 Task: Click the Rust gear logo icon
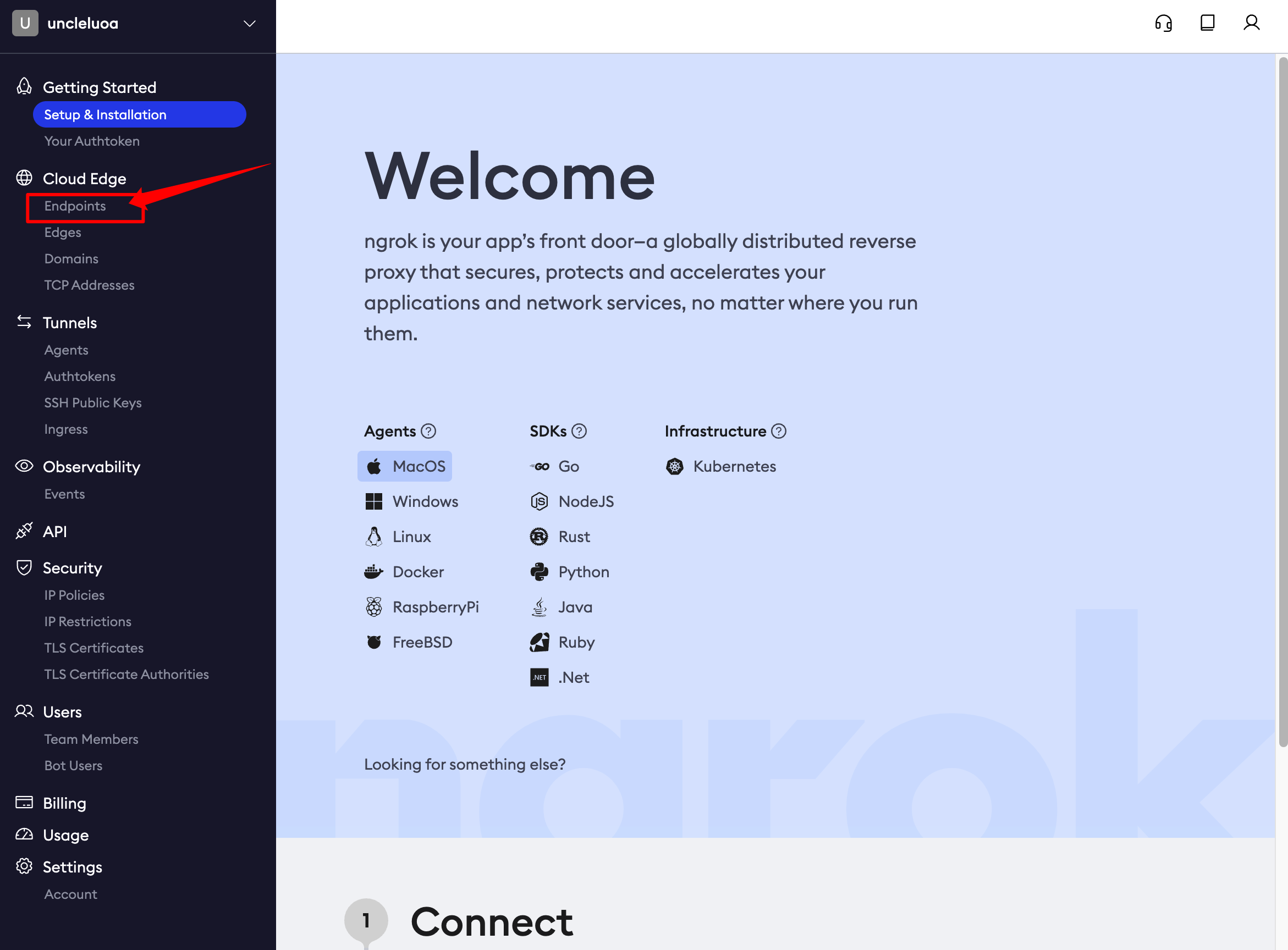tap(539, 537)
